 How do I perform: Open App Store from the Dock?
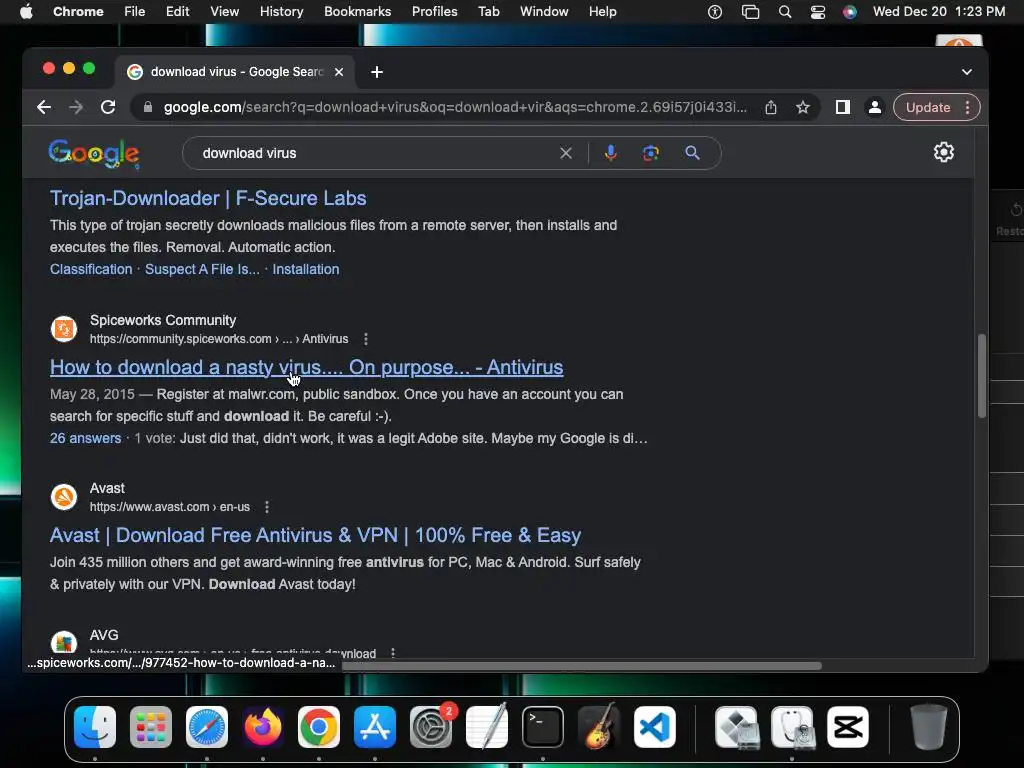coord(375,727)
